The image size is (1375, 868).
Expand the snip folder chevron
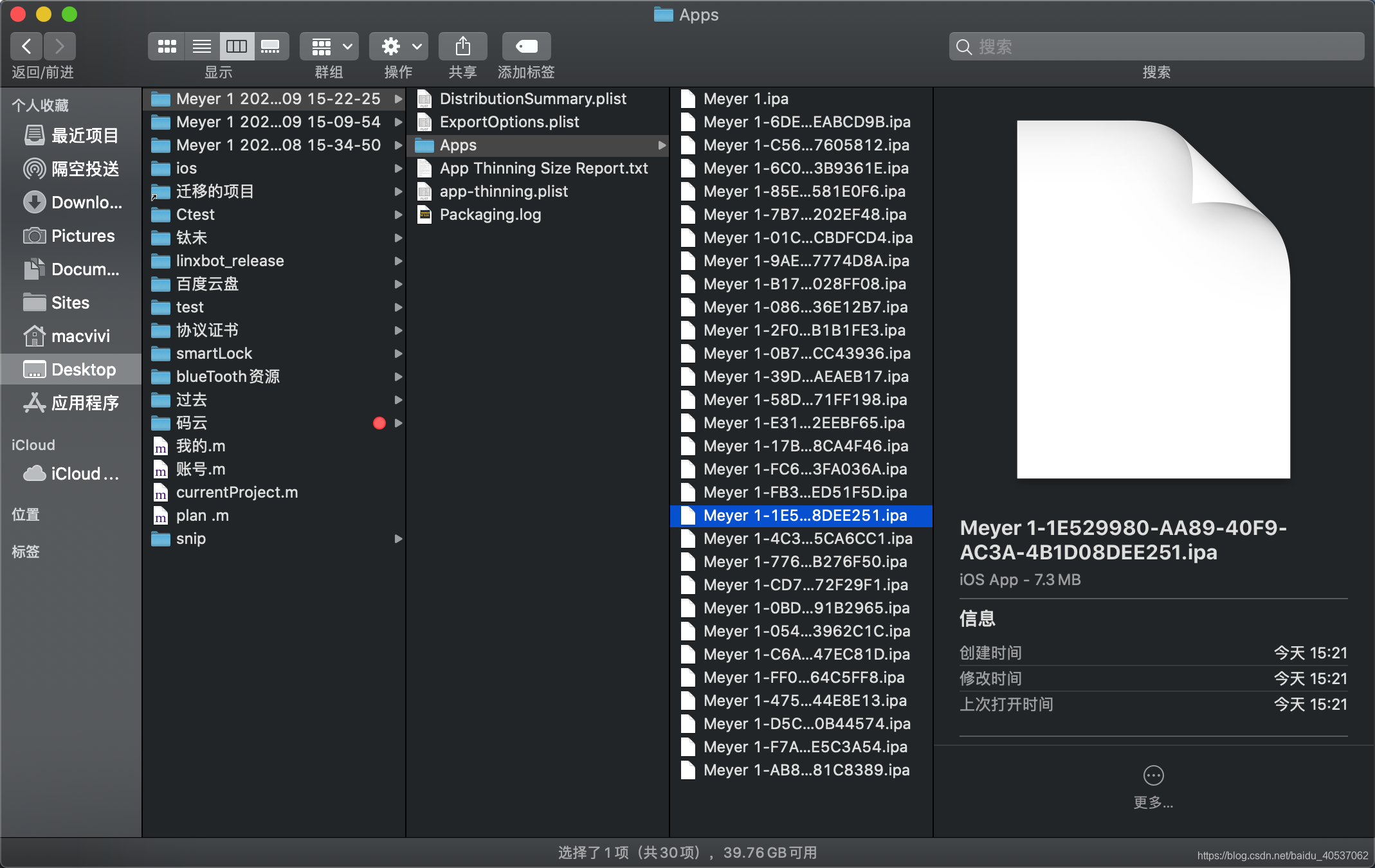(397, 538)
